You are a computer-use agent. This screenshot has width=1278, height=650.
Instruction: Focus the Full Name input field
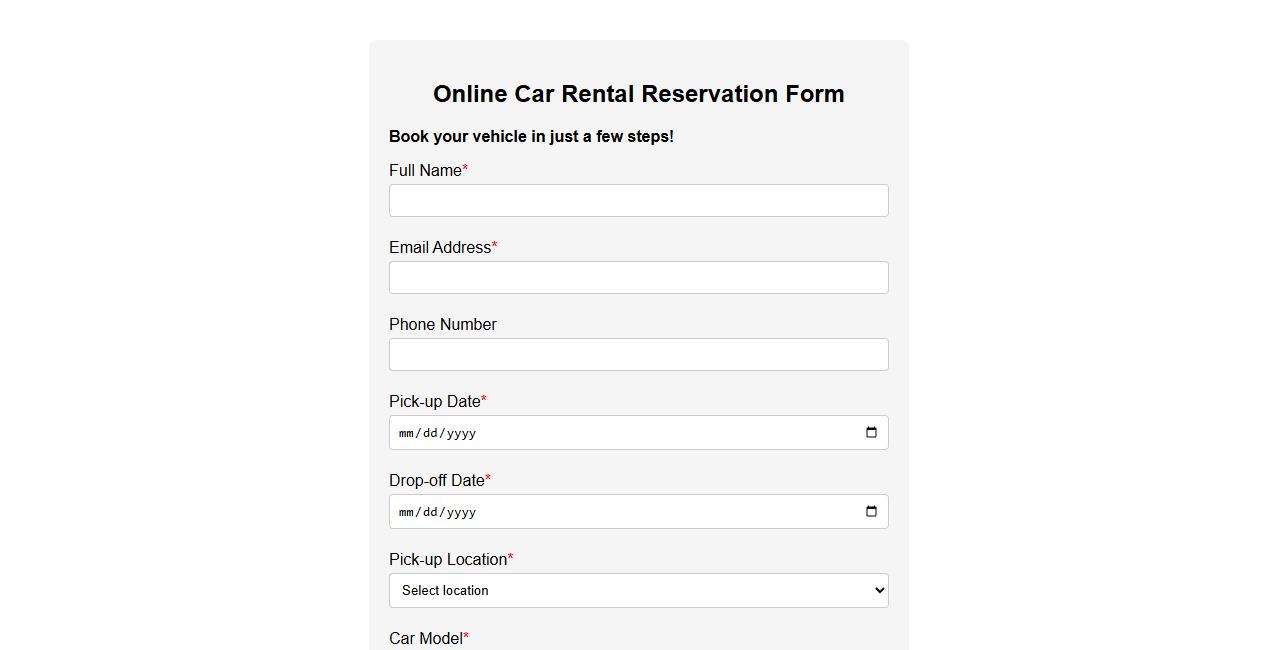coord(639,200)
